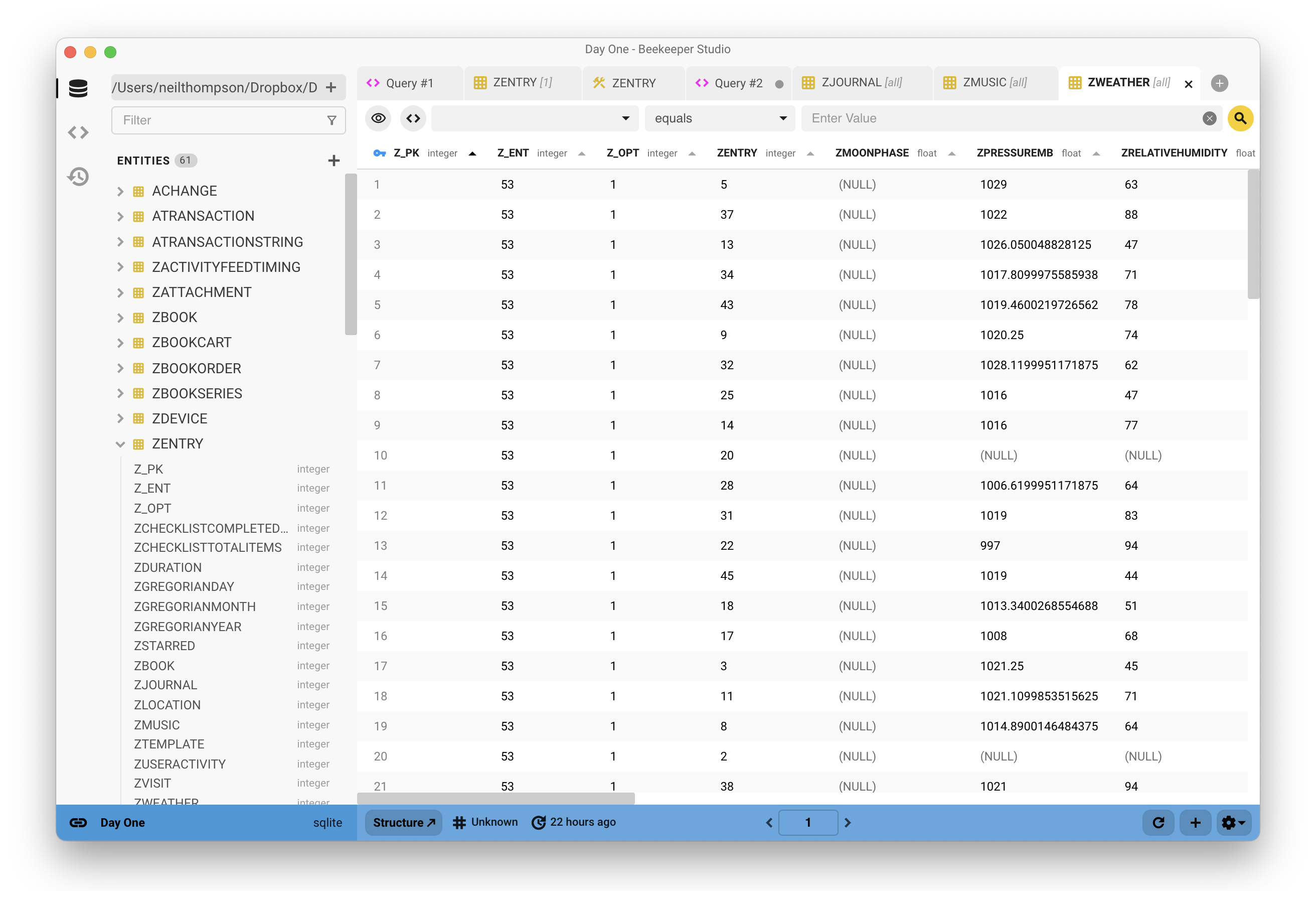
Task: Sort by Z_OPT column arrow
Action: [x=692, y=154]
